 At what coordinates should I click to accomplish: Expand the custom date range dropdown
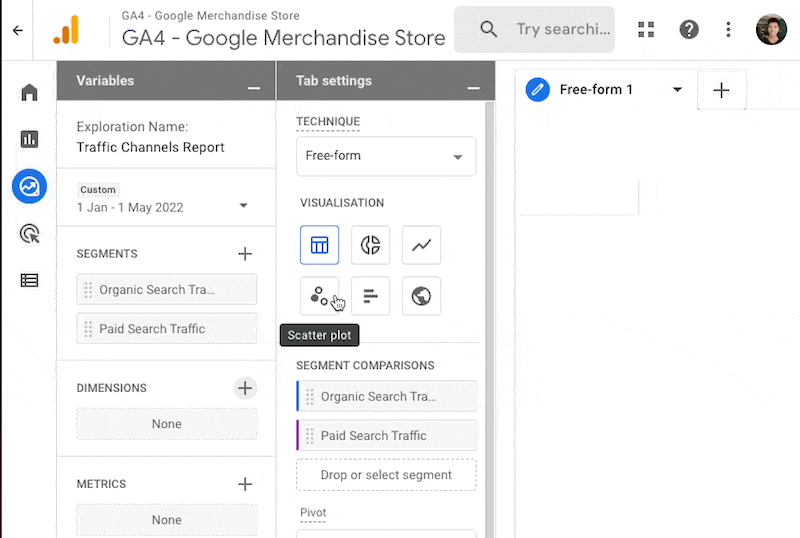click(243, 207)
